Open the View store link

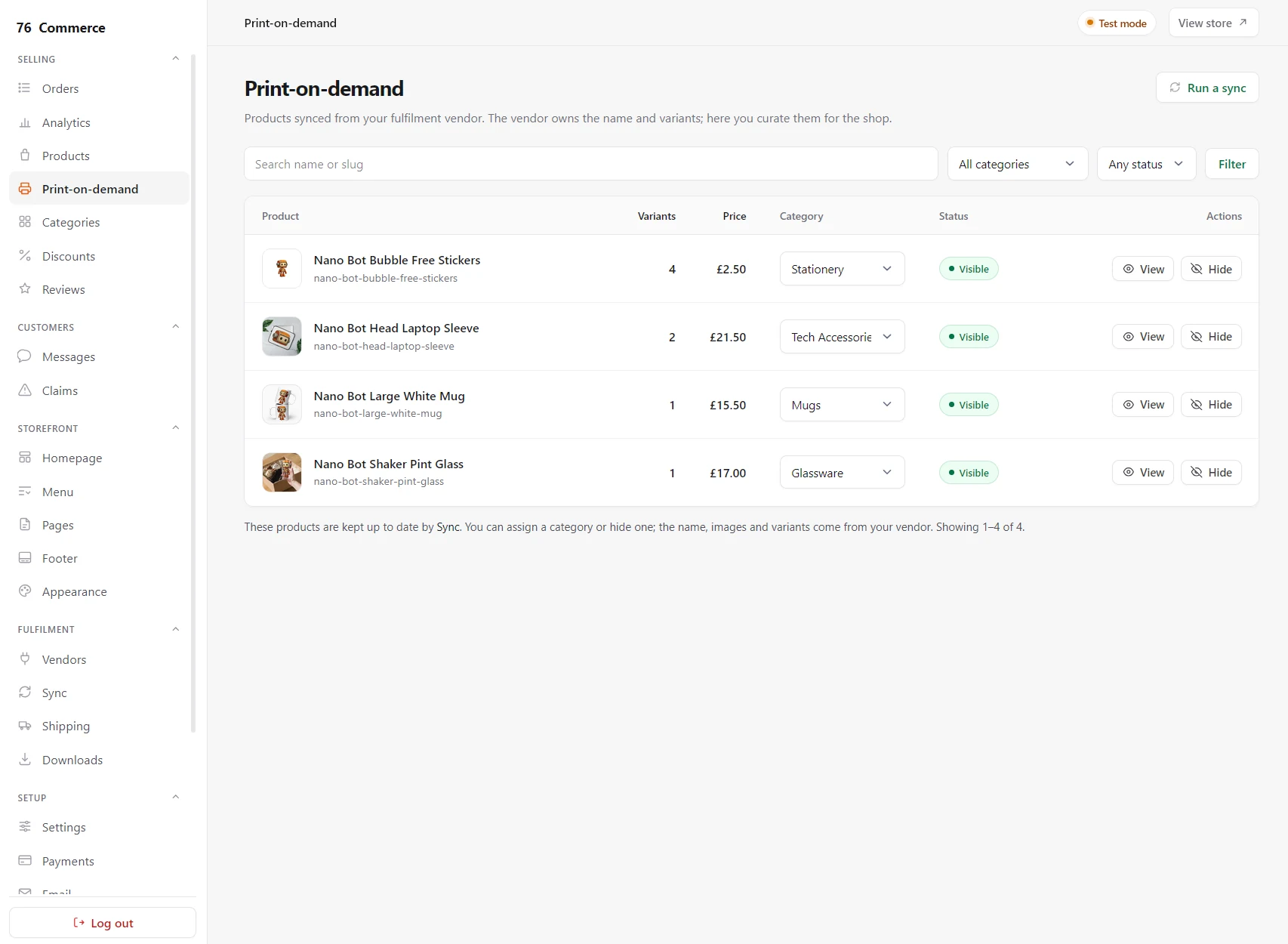(x=1213, y=23)
